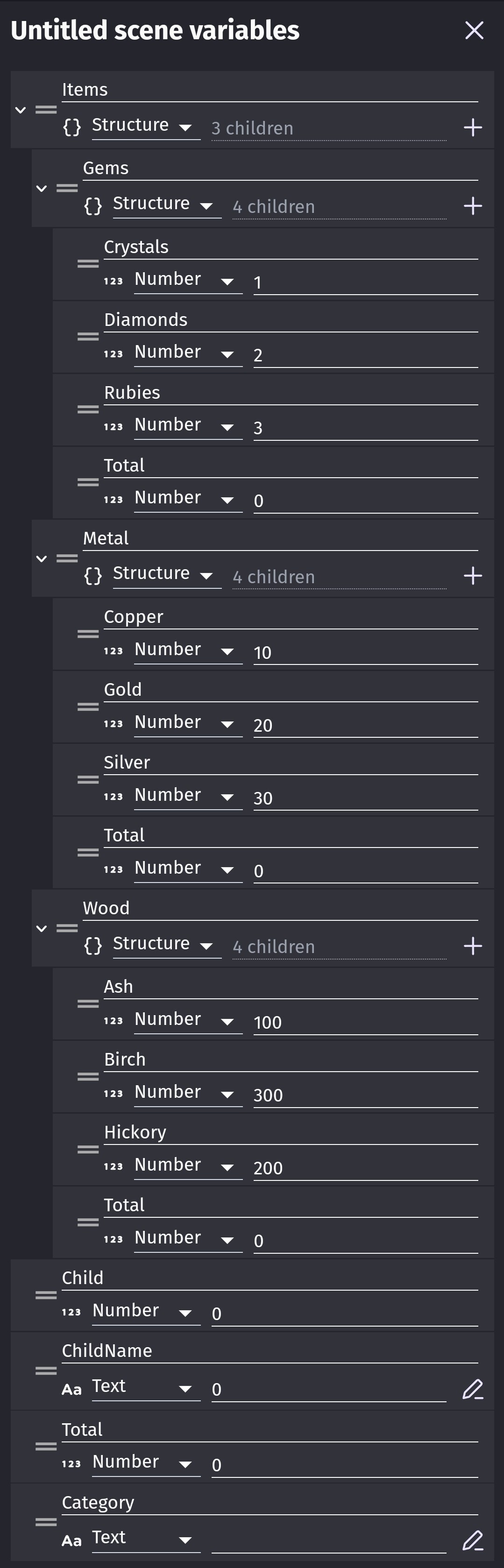Close the scene variables dialog
Image resolution: width=504 pixels, height=1568 pixels.
(x=474, y=30)
